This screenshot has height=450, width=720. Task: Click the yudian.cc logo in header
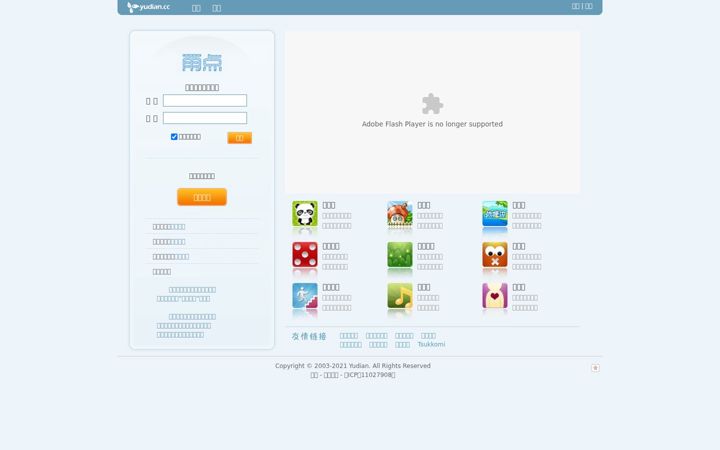click(148, 7)
